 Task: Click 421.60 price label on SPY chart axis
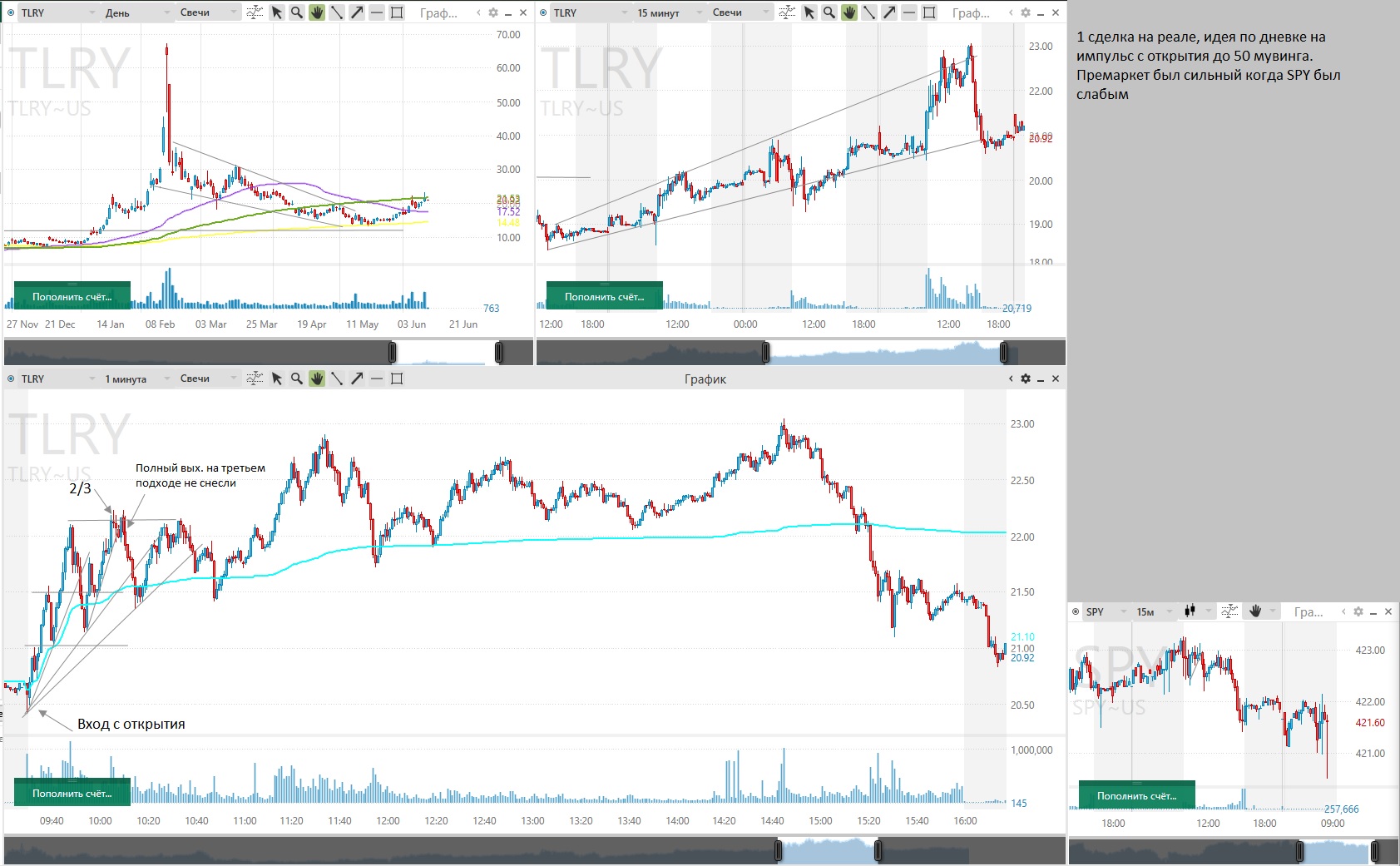(x=1370, y=722)
